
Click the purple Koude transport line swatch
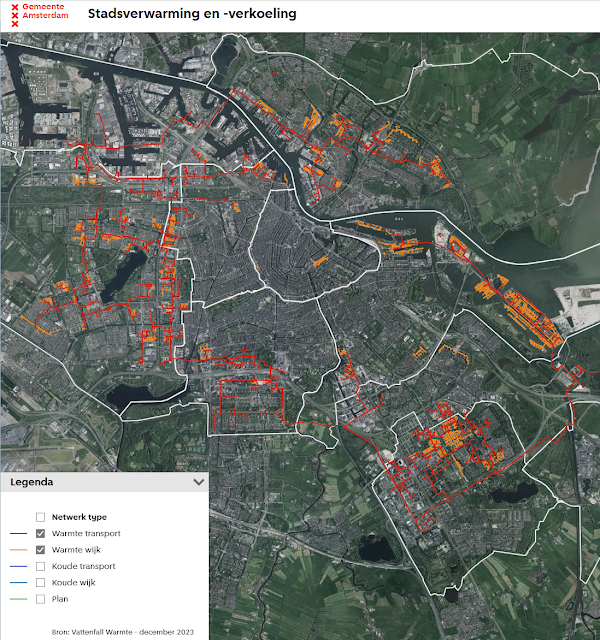click(18, 566)
